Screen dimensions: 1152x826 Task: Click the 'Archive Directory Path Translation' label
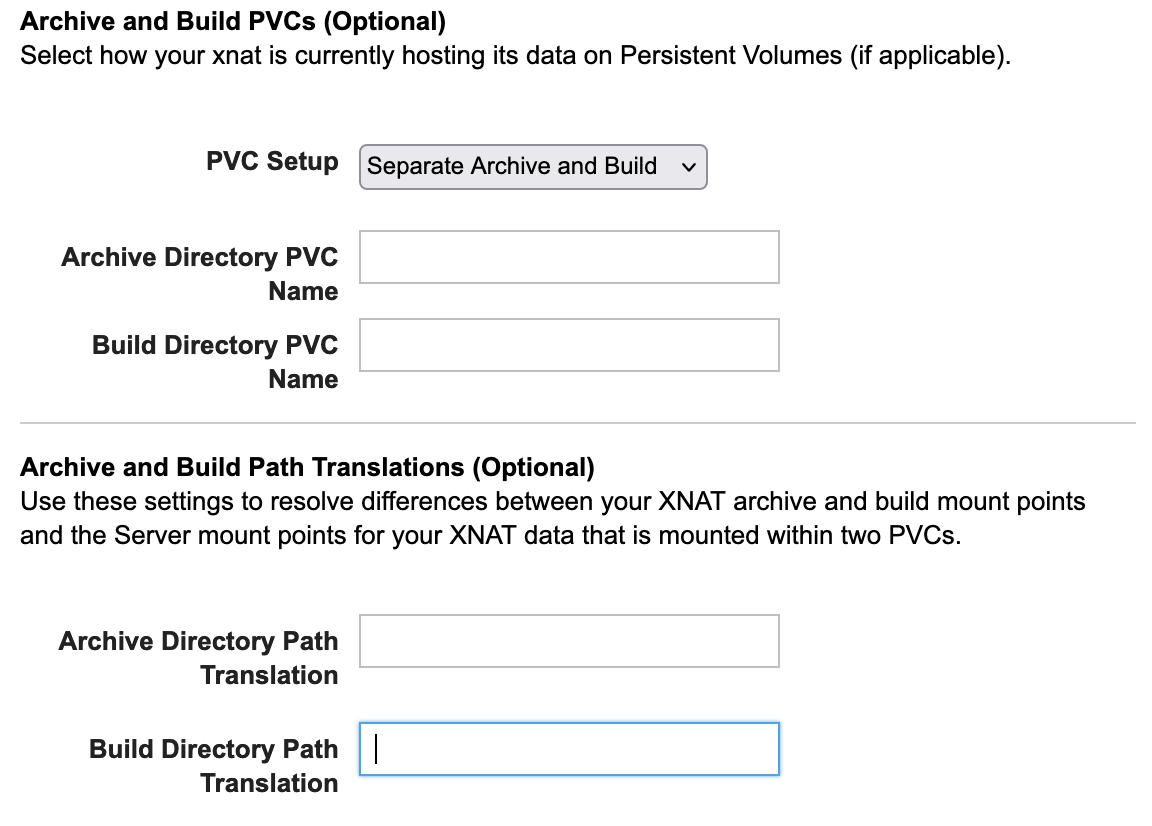pos(198,658)
